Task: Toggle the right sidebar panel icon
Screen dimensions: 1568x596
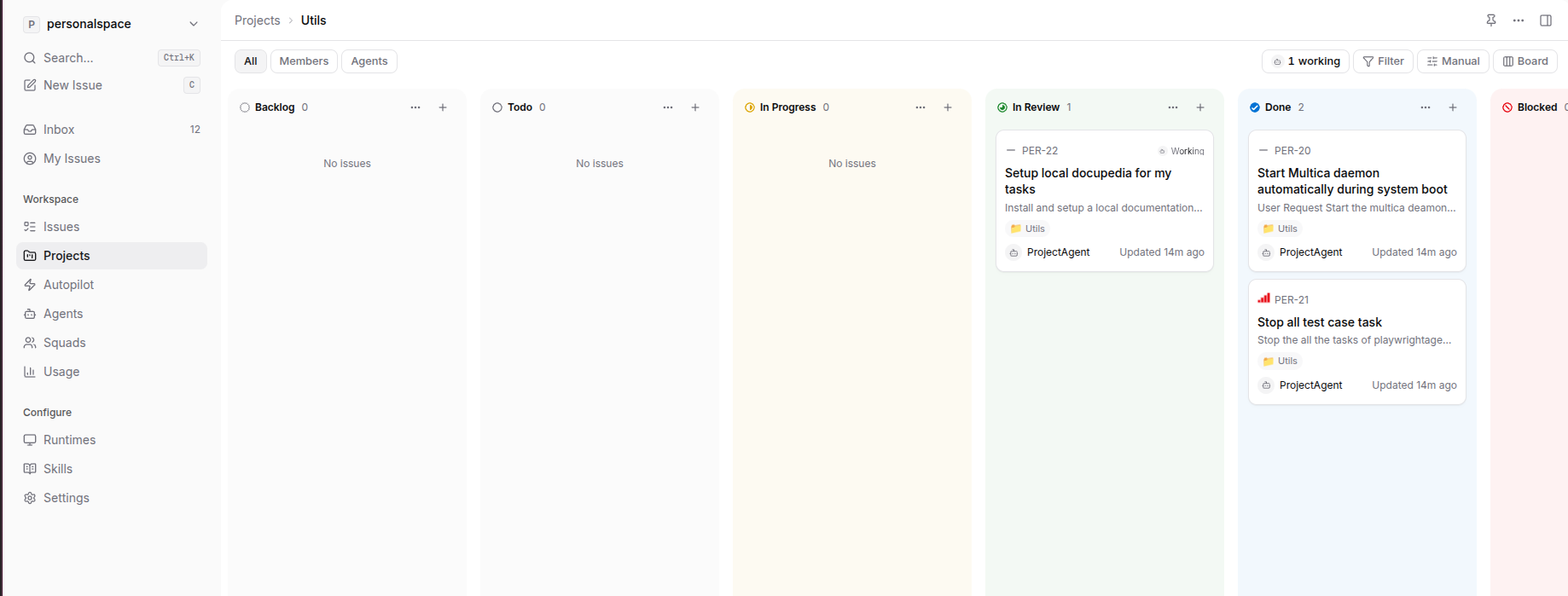Action: point(1546,20)
